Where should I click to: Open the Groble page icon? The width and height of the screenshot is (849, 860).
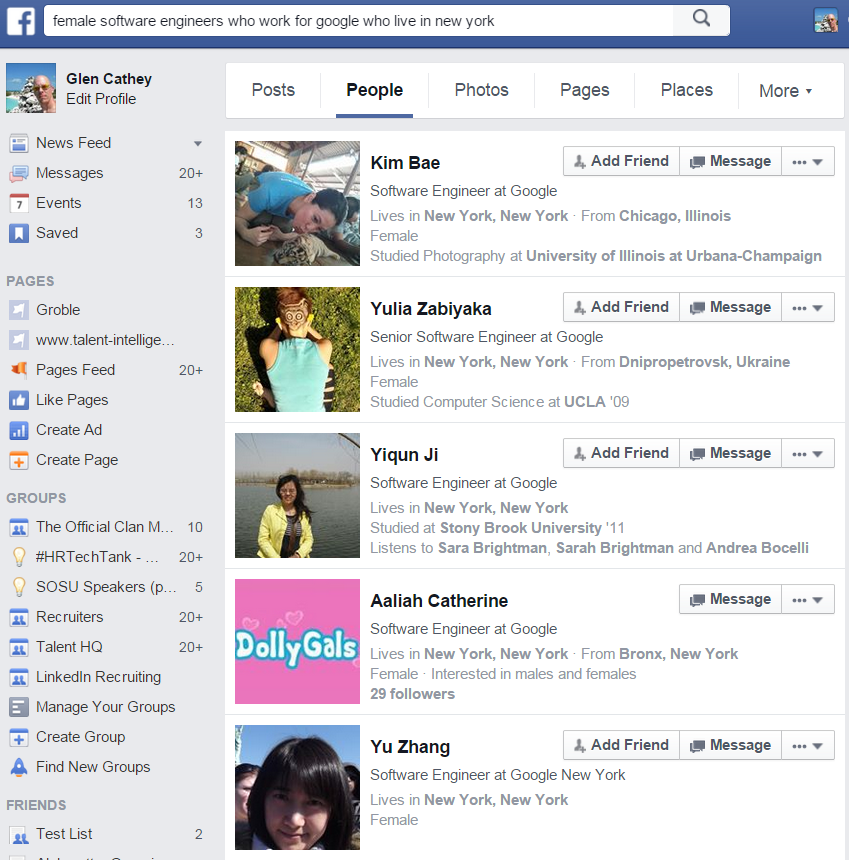tap(19, 310)
